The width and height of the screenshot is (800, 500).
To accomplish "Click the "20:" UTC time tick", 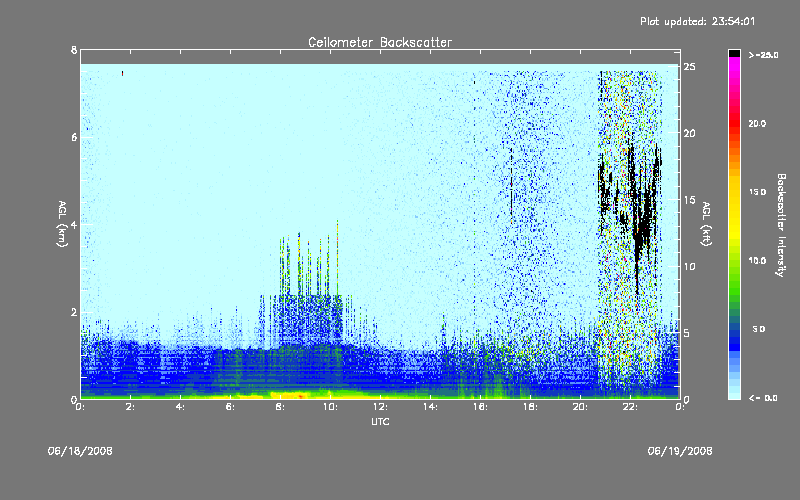I will coord(580,407).
